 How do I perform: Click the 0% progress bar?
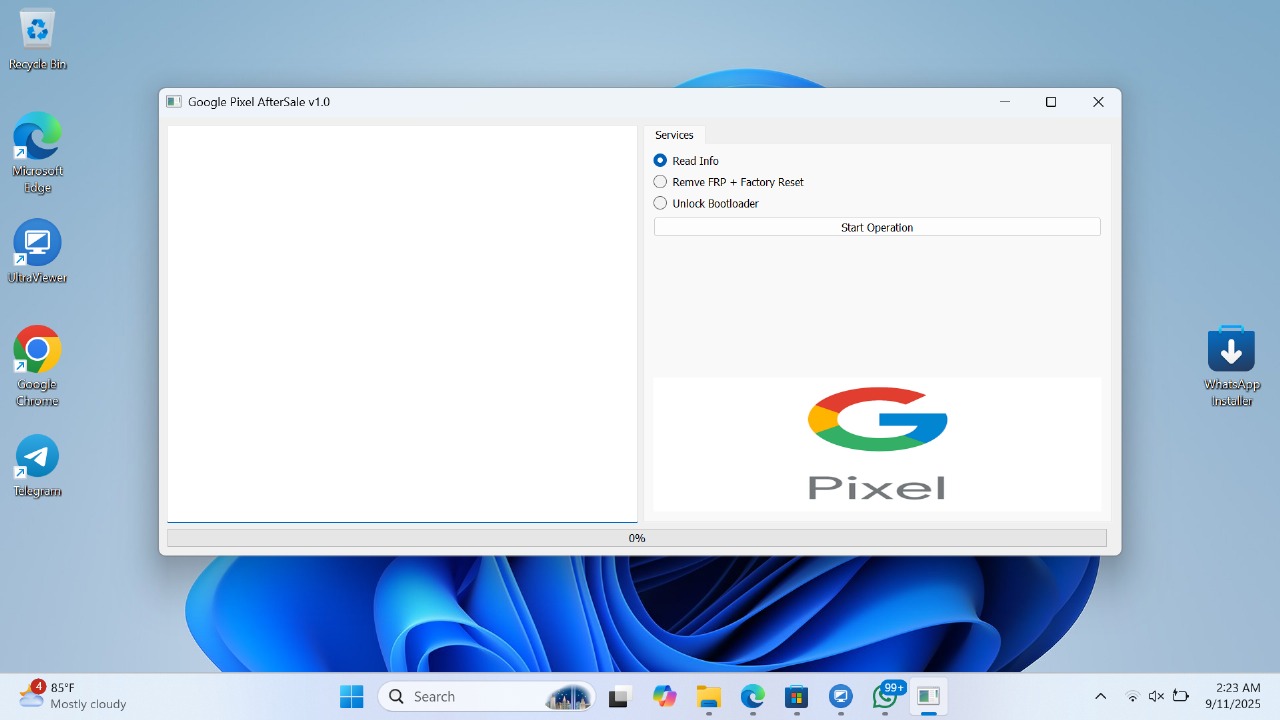tap(636, 538)
